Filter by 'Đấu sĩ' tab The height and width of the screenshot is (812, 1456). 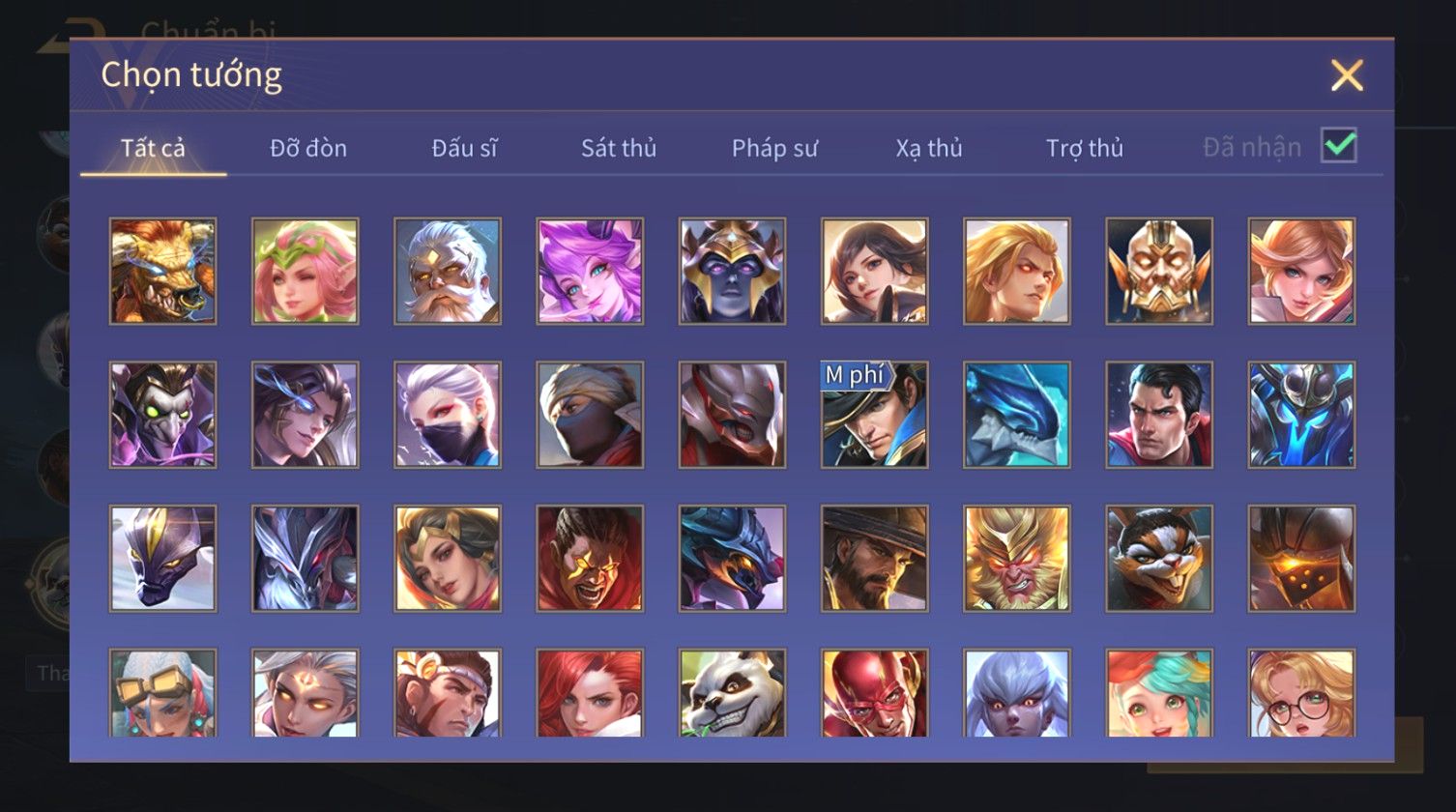point(464,148)
